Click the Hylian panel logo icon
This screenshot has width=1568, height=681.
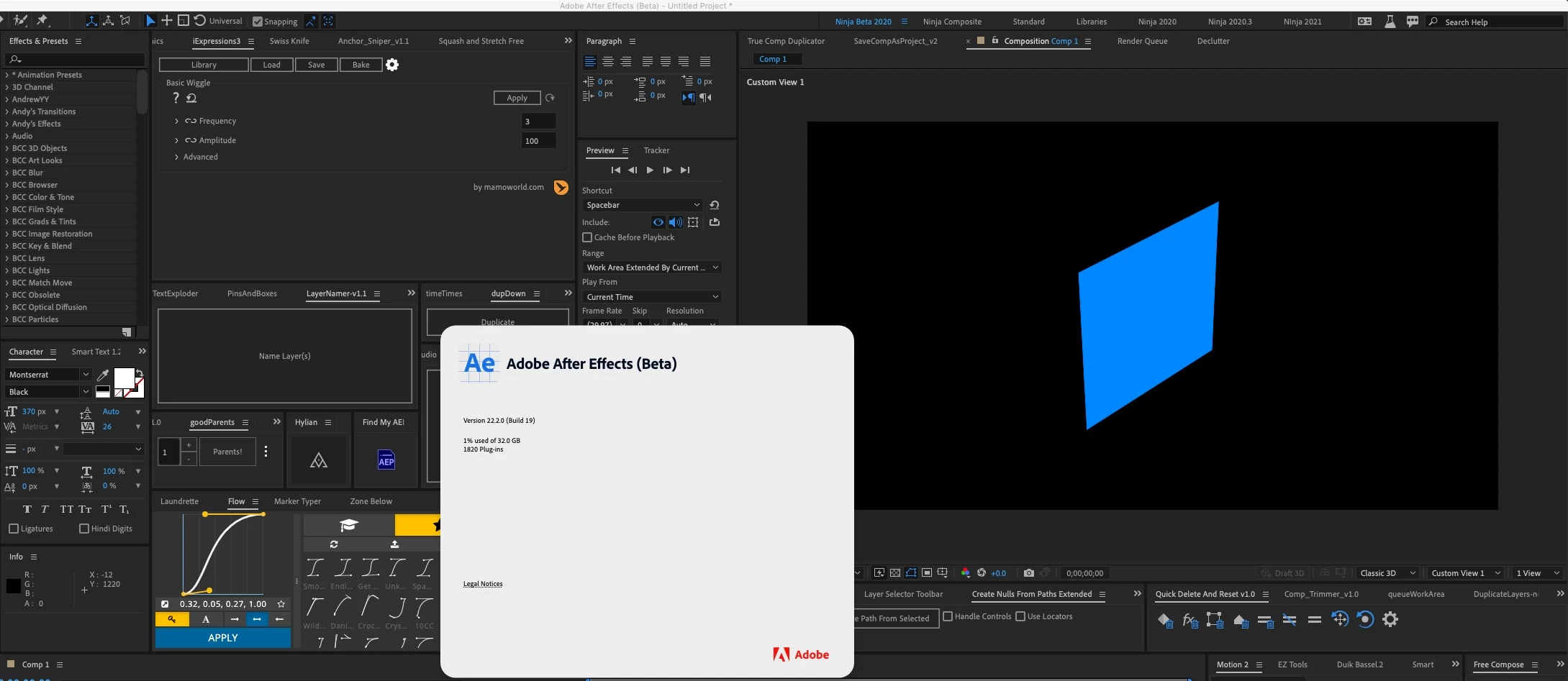(319, 461)
